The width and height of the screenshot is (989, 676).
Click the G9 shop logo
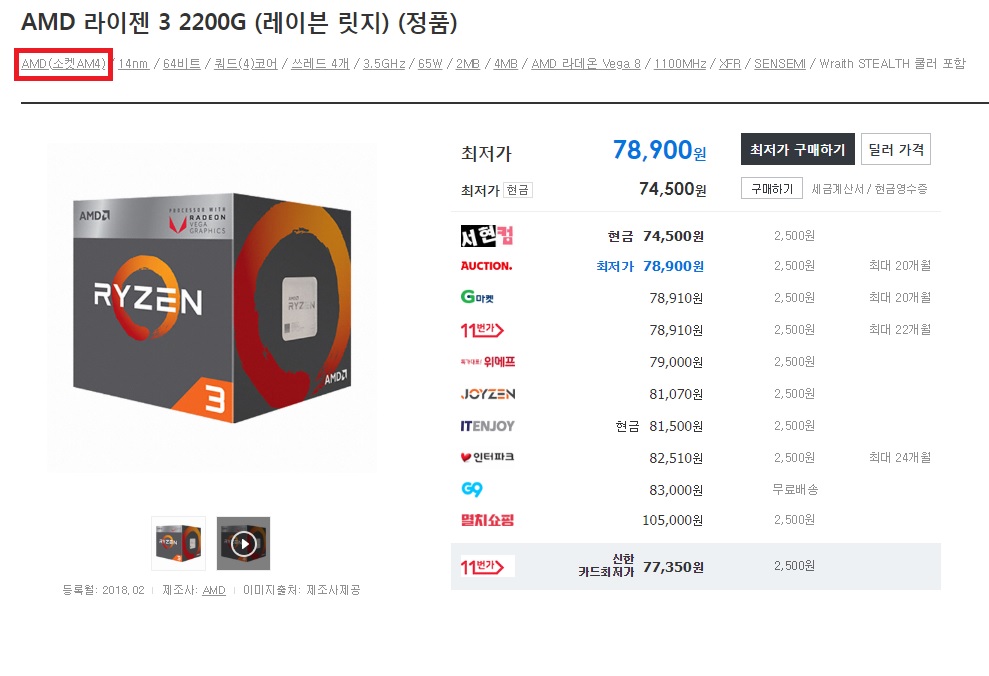[472, 489]
